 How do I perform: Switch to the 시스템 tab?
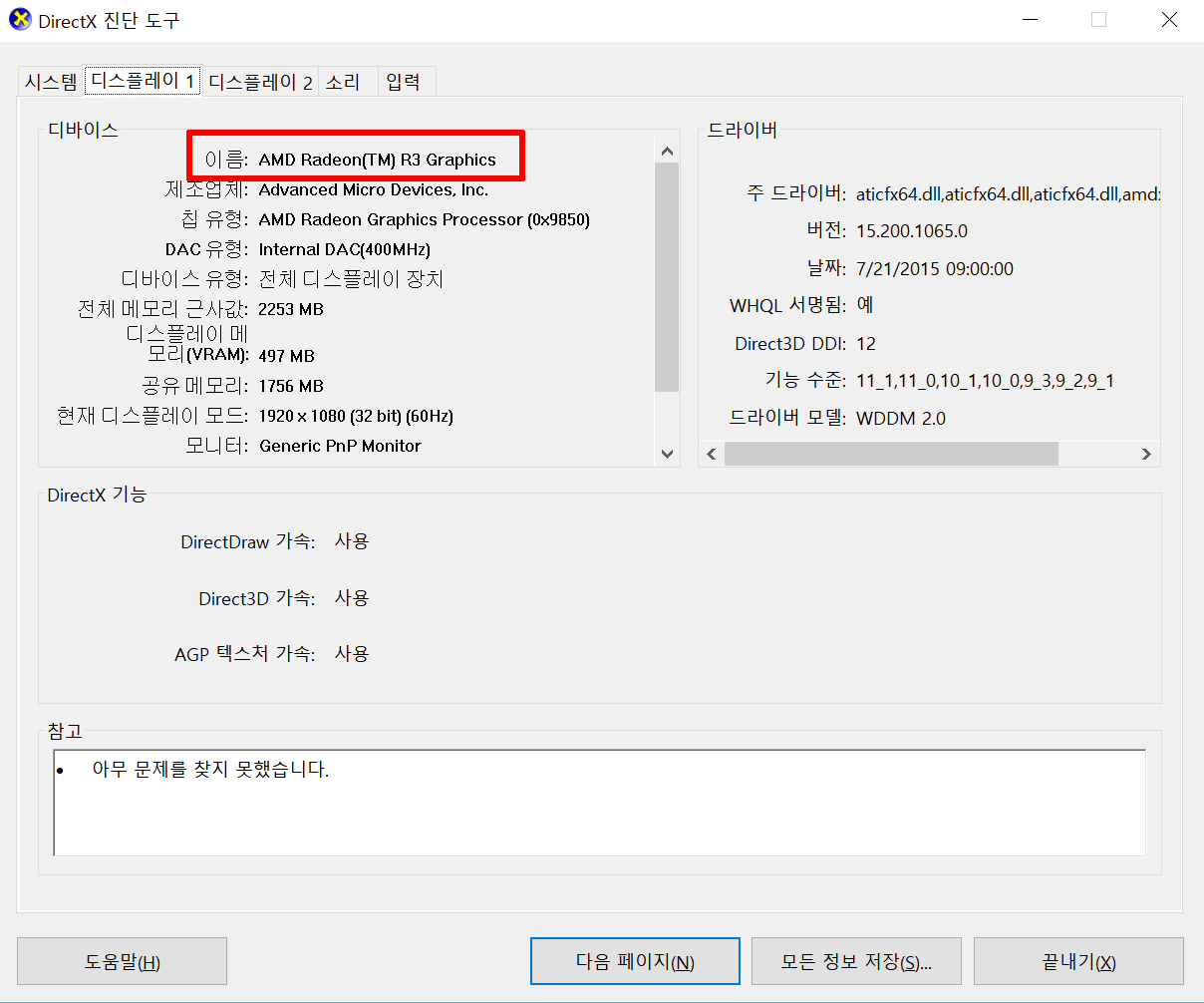tap(51, 82)
